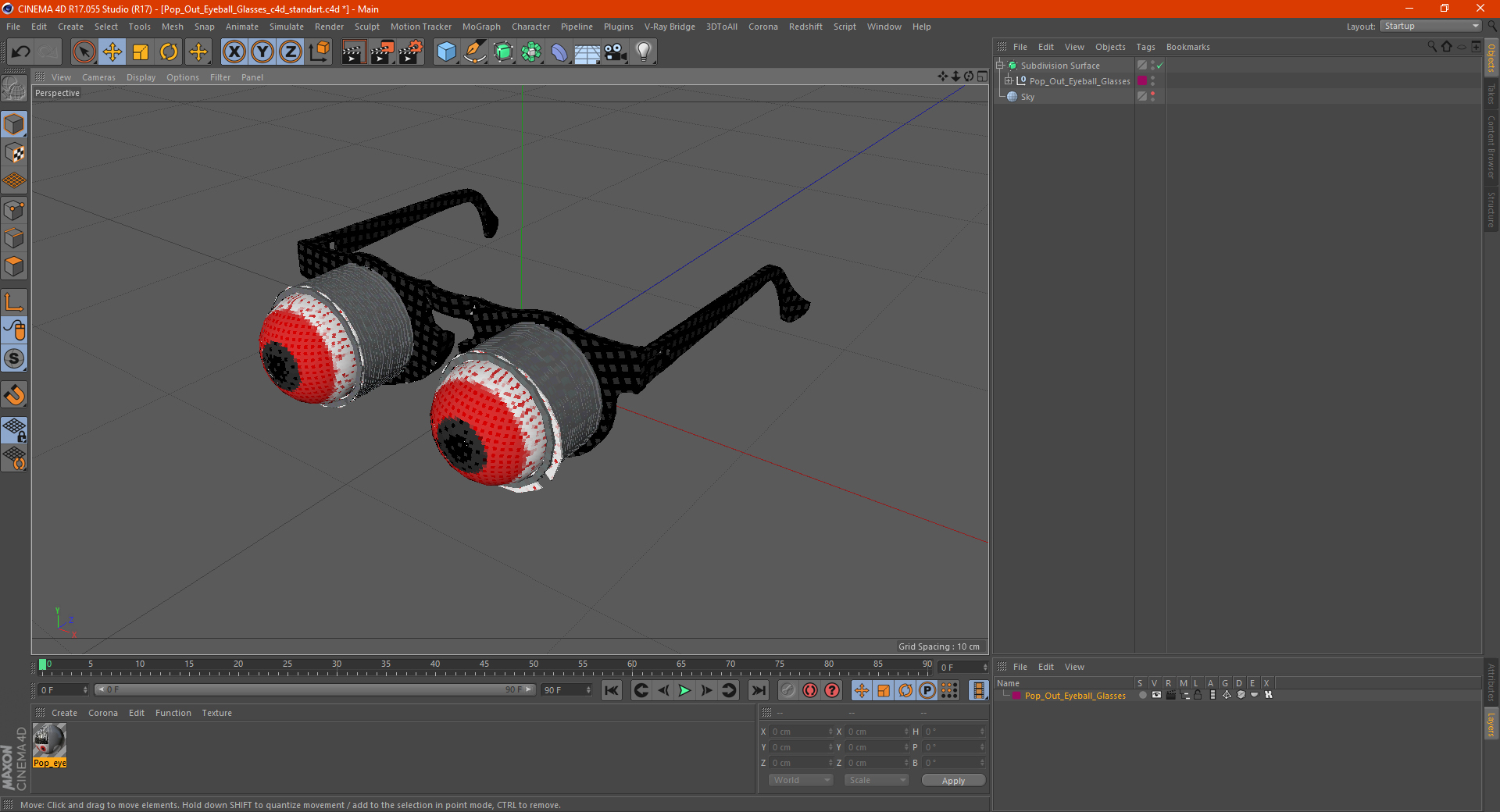Click the end frame field 90 F
Image resolution: width=1500 pixels, height=812 pixels.
pyautogui.click(x=566, y=690)
